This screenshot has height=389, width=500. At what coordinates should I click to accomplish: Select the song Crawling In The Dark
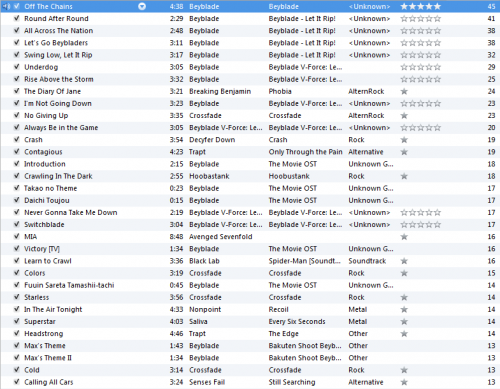pyautogui.click(x=58, y=176)
